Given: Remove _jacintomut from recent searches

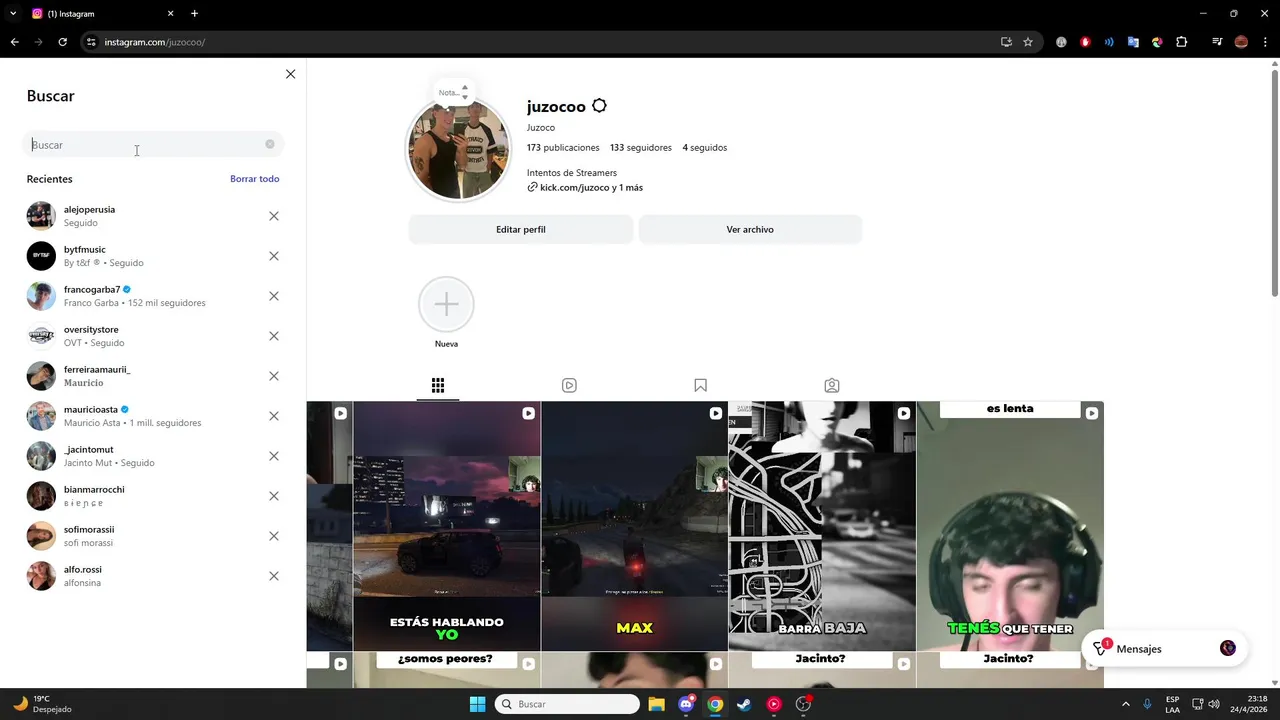Looking at the screenshot, I should pyautogui.click(x=274, y=456).
